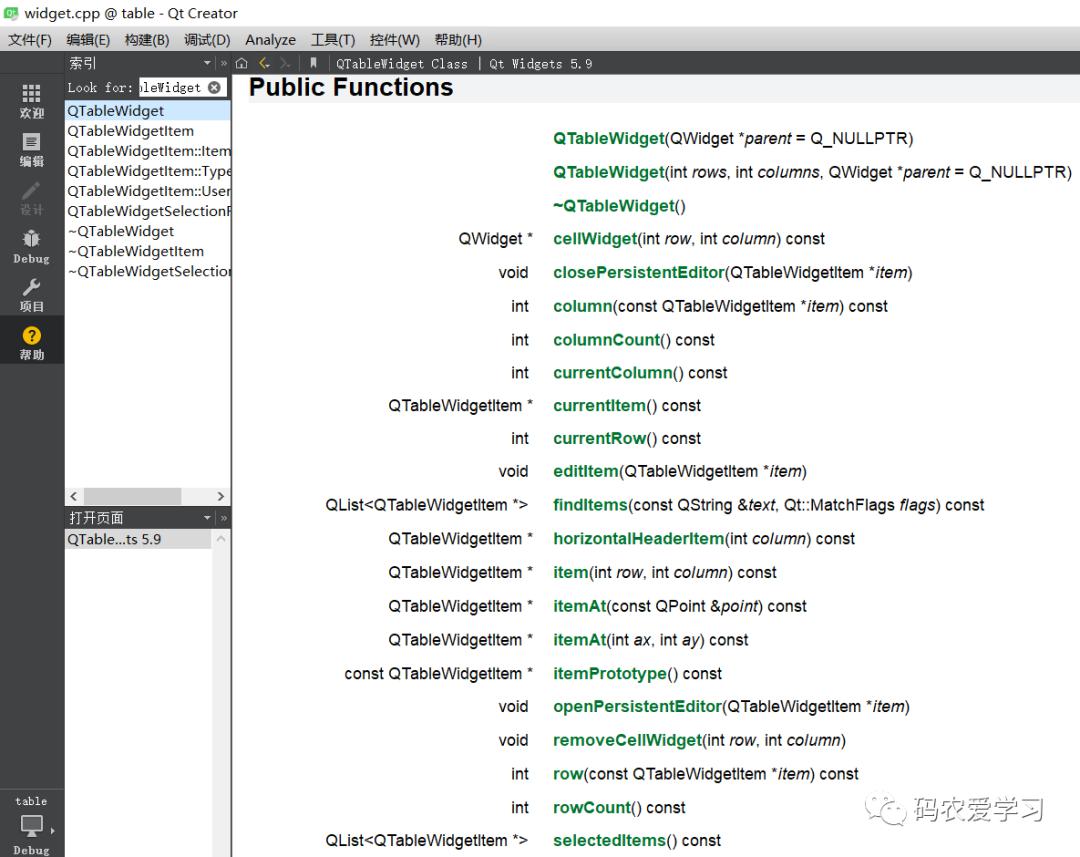
Task: Follow the findItems function link
Action: point(590,505)
